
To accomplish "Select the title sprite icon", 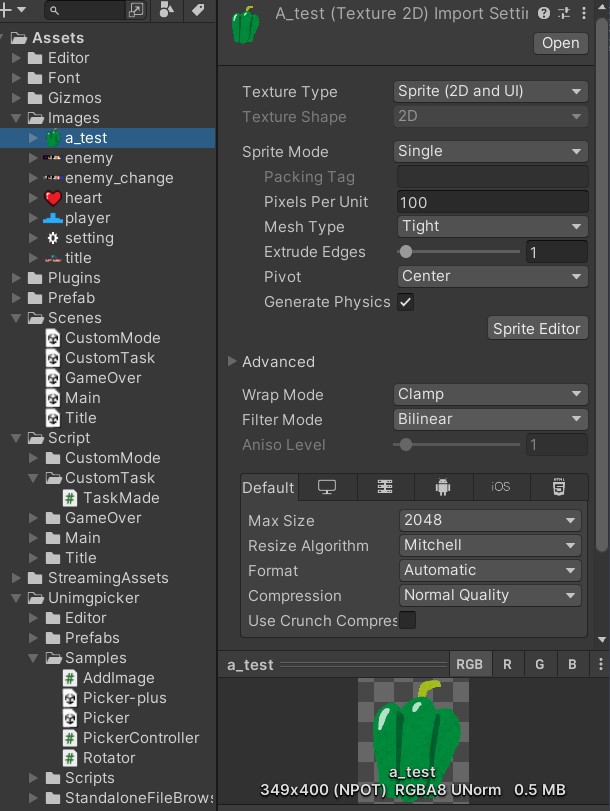I will coord(53,258).
